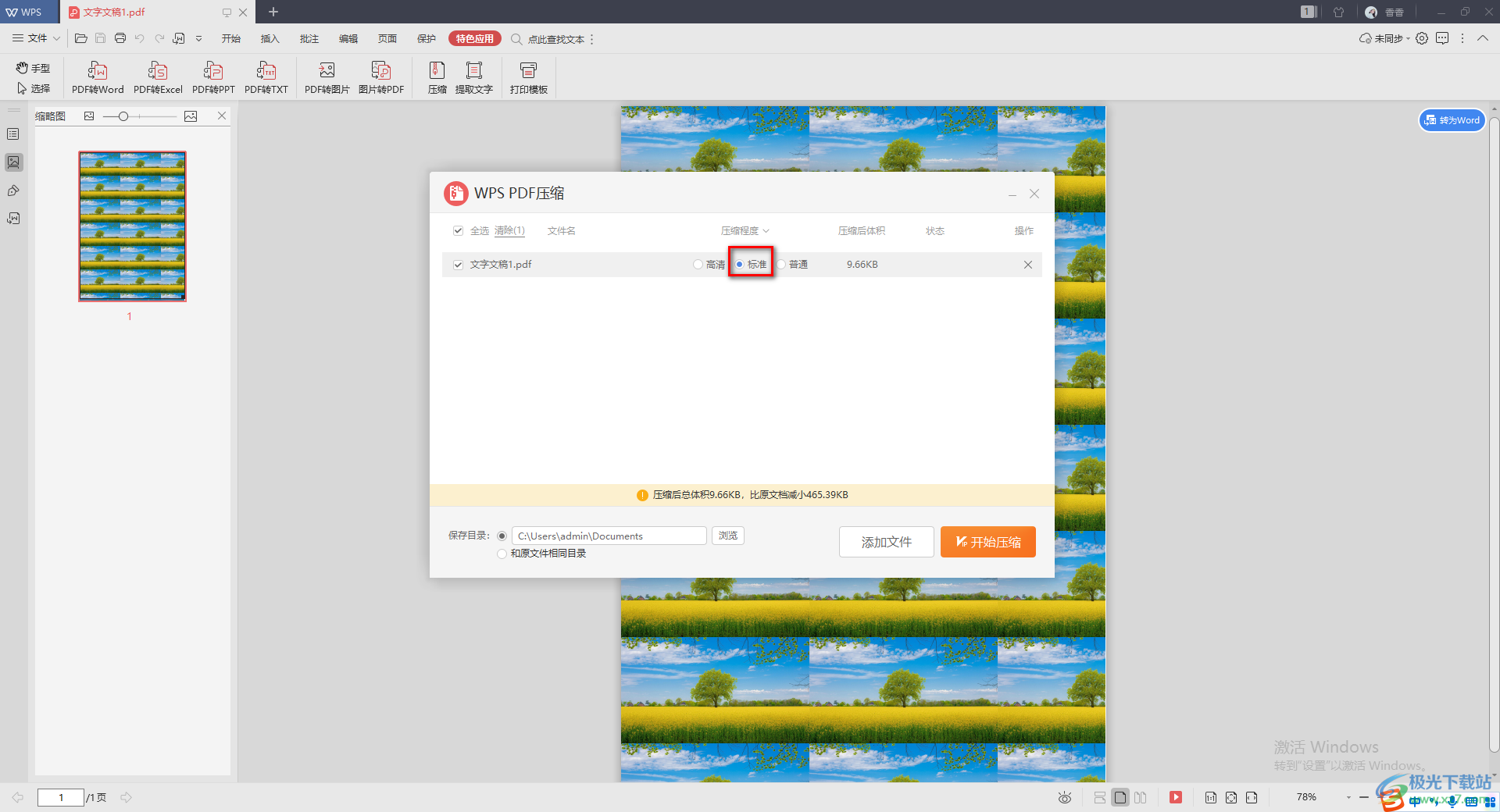The image size is (1500, 812).
Task: Click fit width icon in status bar
Action: tap(1252, 797)
